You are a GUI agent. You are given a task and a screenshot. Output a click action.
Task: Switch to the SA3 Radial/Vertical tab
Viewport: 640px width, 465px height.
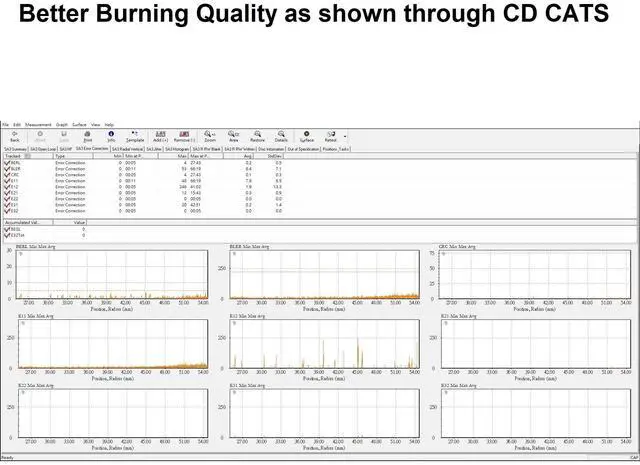127,149
